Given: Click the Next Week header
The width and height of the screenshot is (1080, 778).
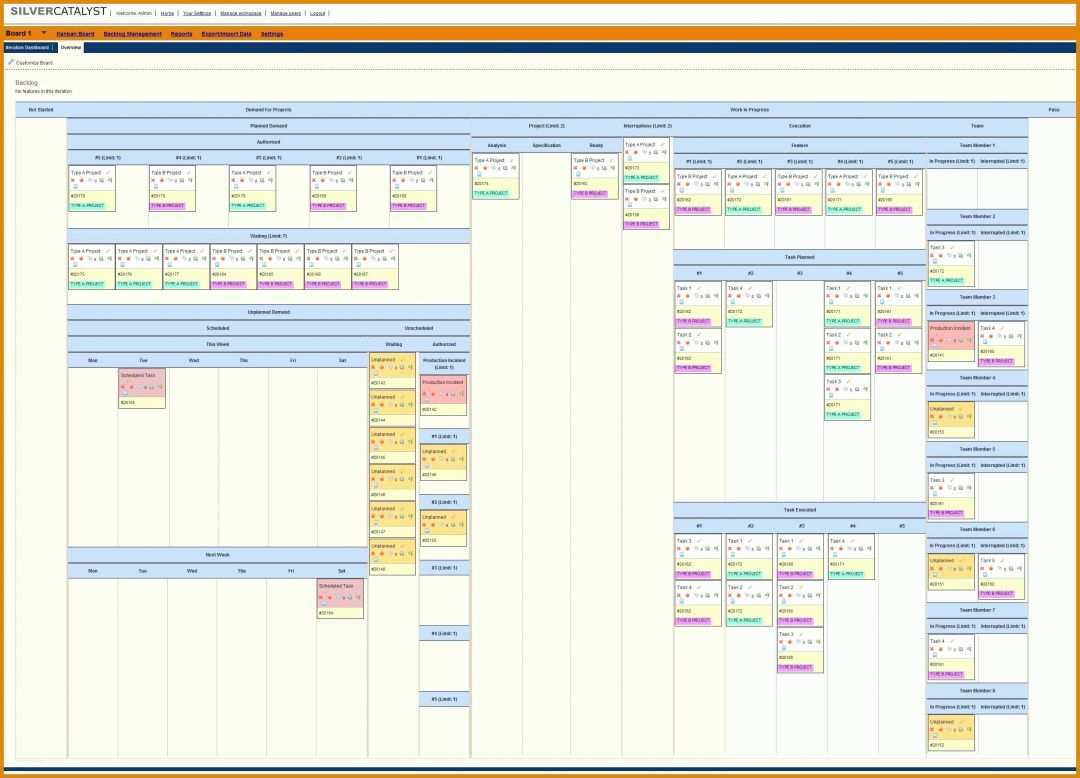Looking at the screenshot, I should [x=218, y=555].
